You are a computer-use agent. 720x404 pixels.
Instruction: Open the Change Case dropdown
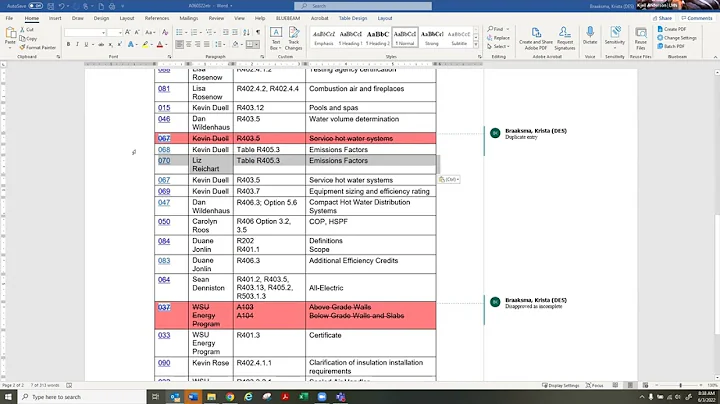pyautogui.click(x=150, y=32)
